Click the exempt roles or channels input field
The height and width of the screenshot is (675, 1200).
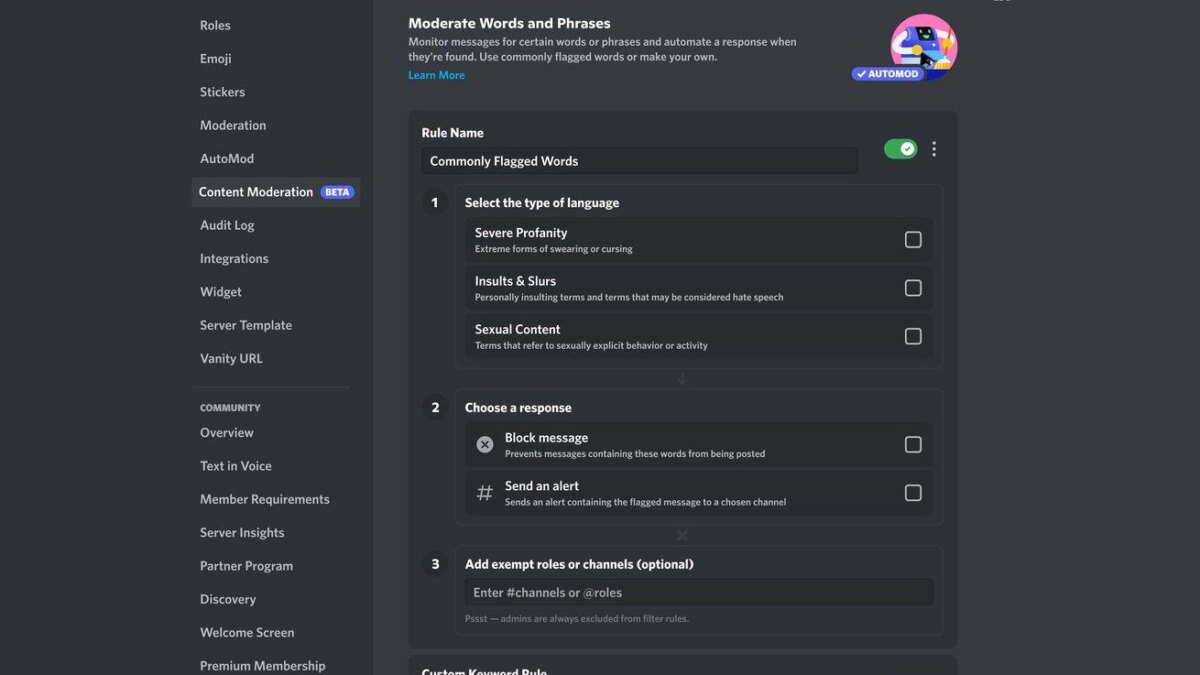click(x=700, y=592)
